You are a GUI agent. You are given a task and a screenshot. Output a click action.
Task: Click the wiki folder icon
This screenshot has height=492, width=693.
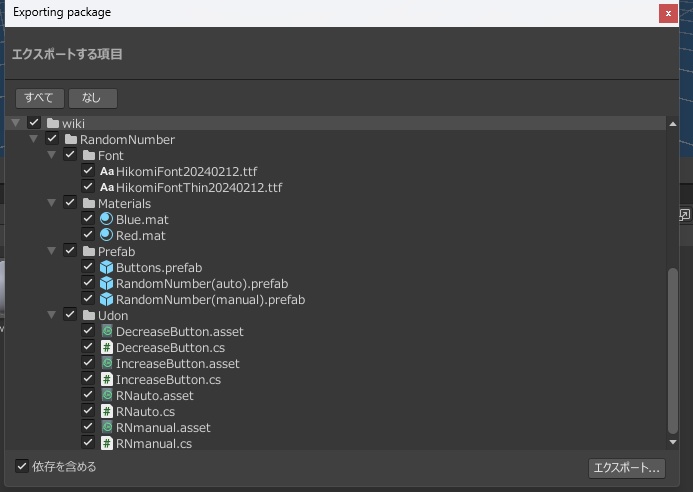click(53, 123)
